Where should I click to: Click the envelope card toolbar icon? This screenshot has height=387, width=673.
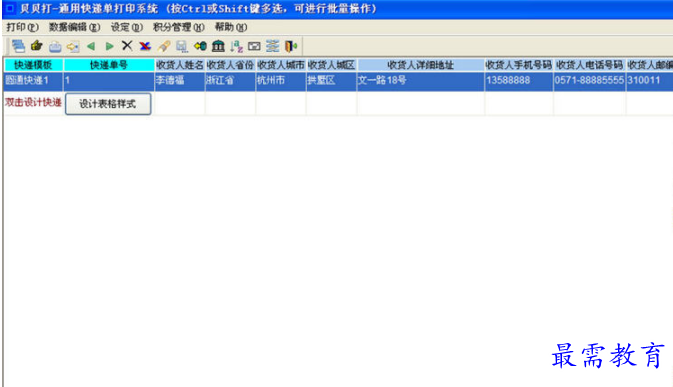point(254,46)
